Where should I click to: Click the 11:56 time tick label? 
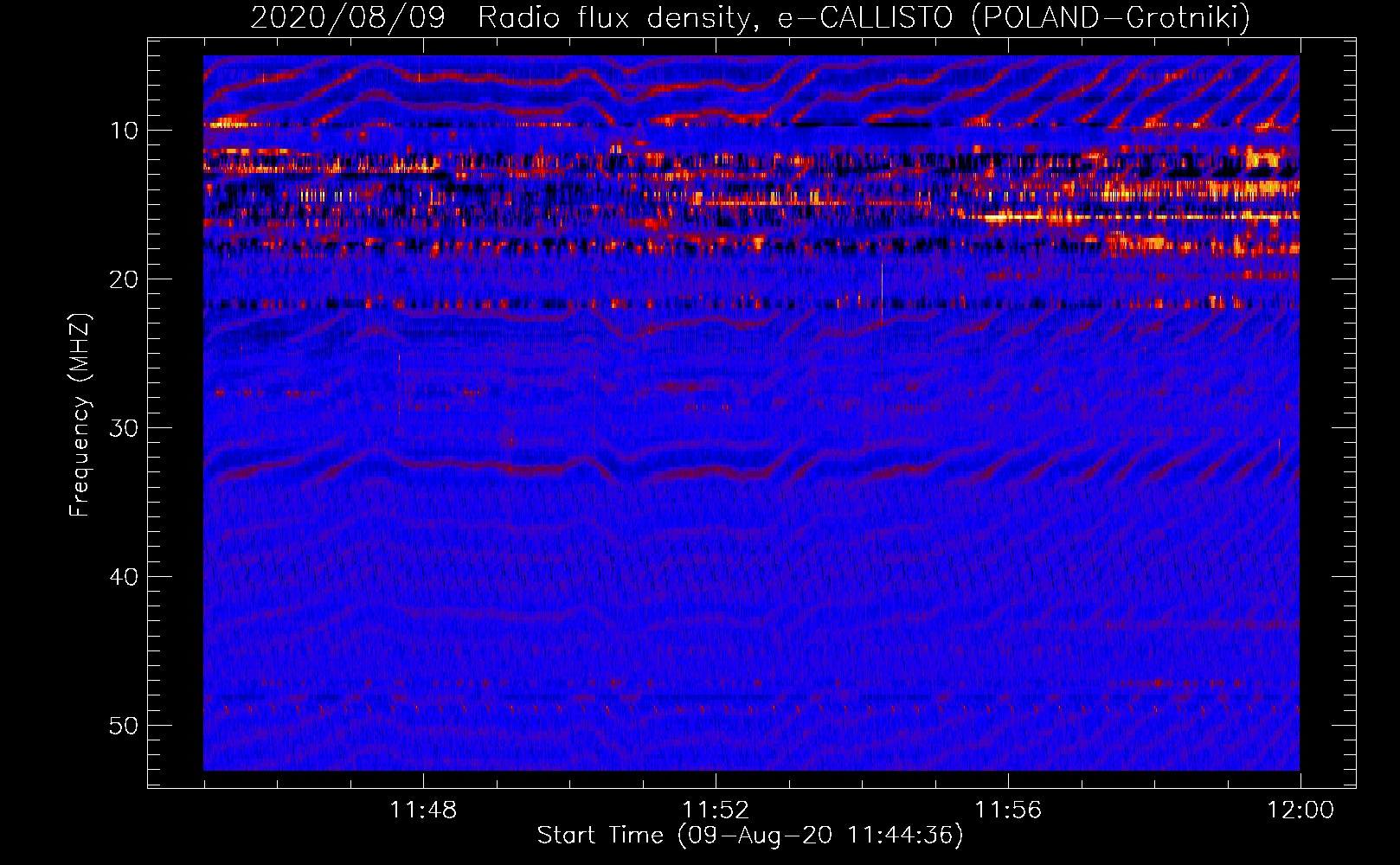click(x=1008, y=811)
